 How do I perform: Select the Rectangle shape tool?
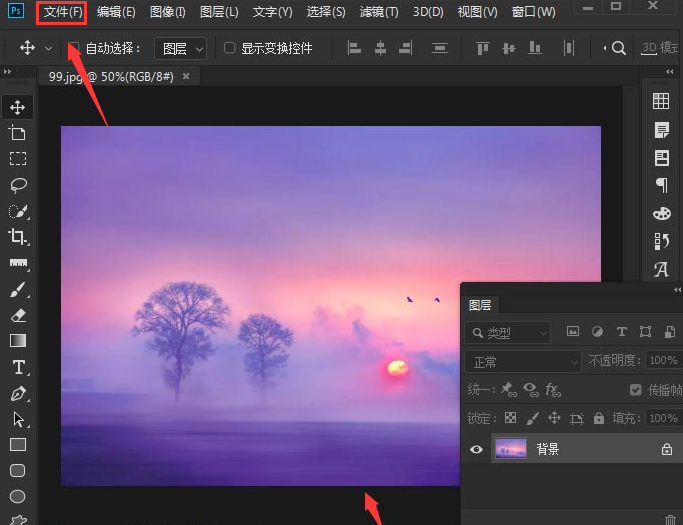coord(18,445)
